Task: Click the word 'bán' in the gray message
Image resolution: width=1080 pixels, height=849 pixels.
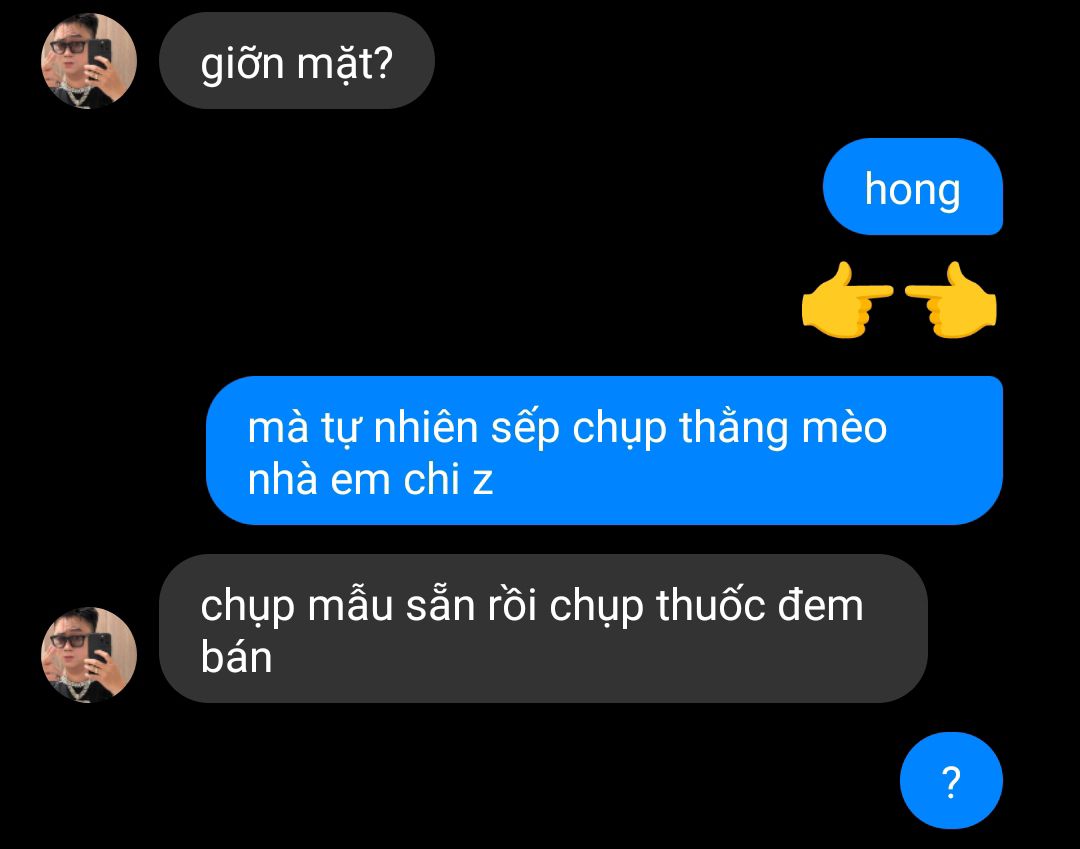Action: [x=236, y=657]
